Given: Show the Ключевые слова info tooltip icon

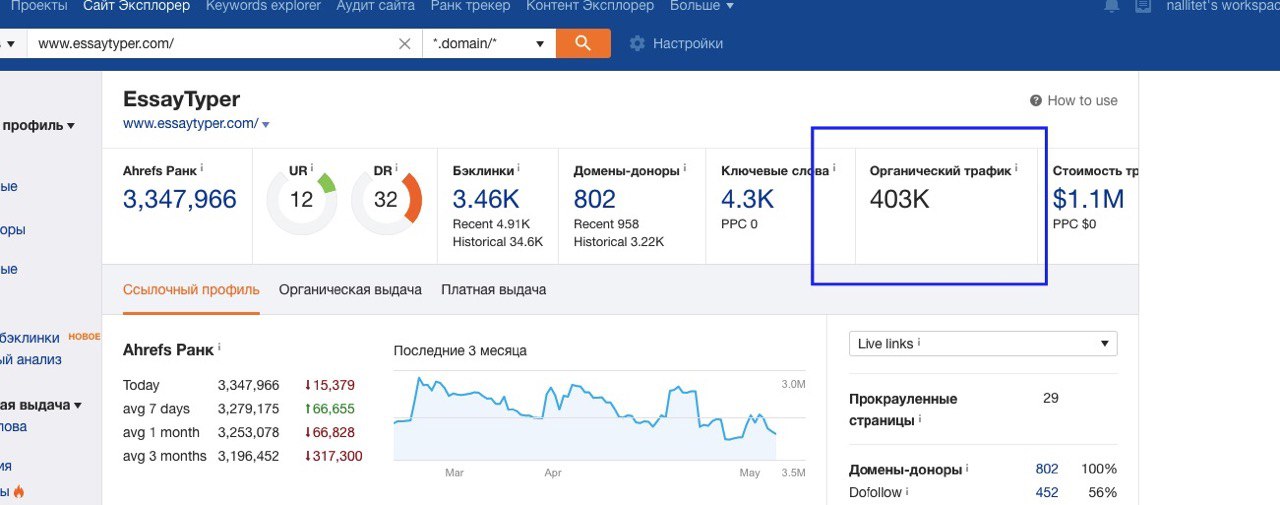Looking at the screenshot, I should click(835, 168).
